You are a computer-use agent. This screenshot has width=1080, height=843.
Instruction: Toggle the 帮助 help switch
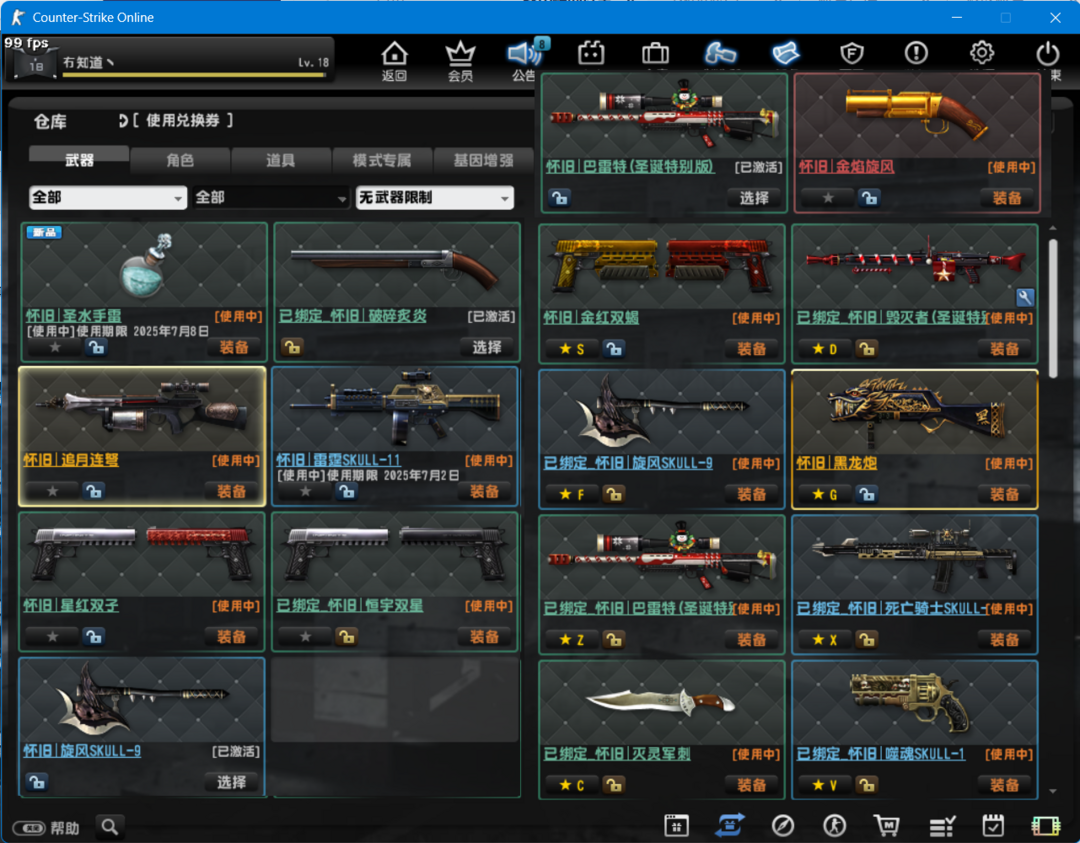click(x=29, y=827)
